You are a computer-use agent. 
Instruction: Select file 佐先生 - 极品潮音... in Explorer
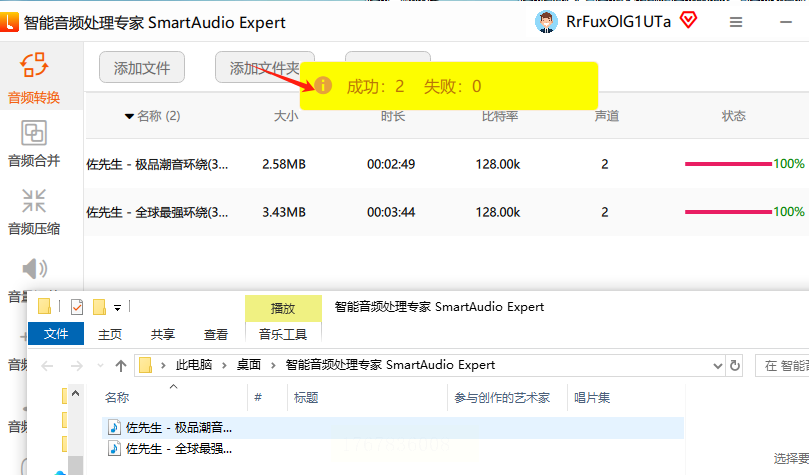(x=393, y=428)
